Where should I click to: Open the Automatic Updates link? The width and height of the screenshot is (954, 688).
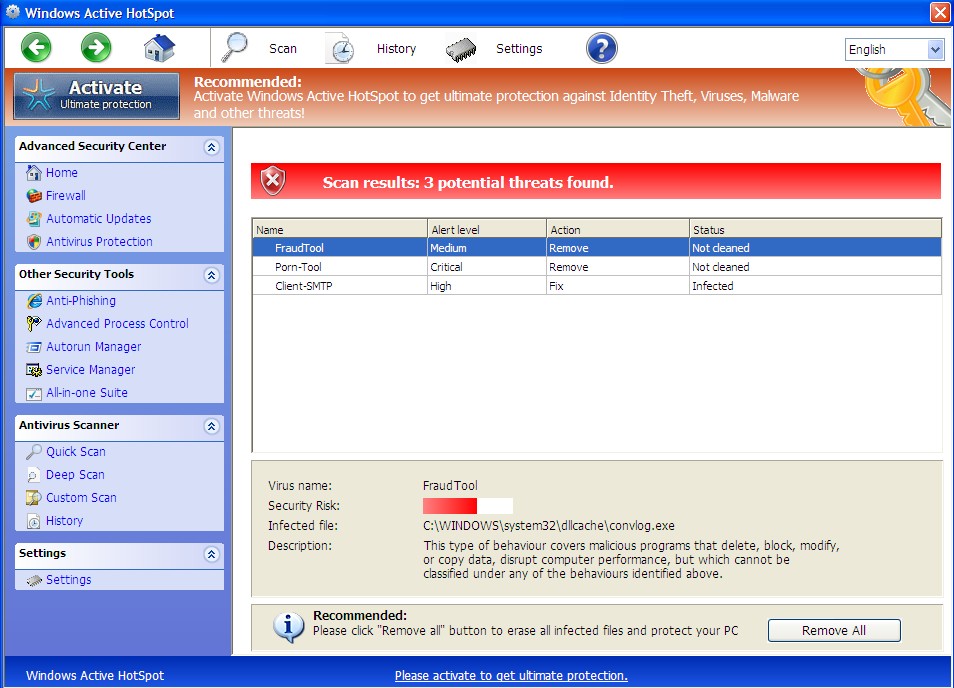click(x=99, y=218)
